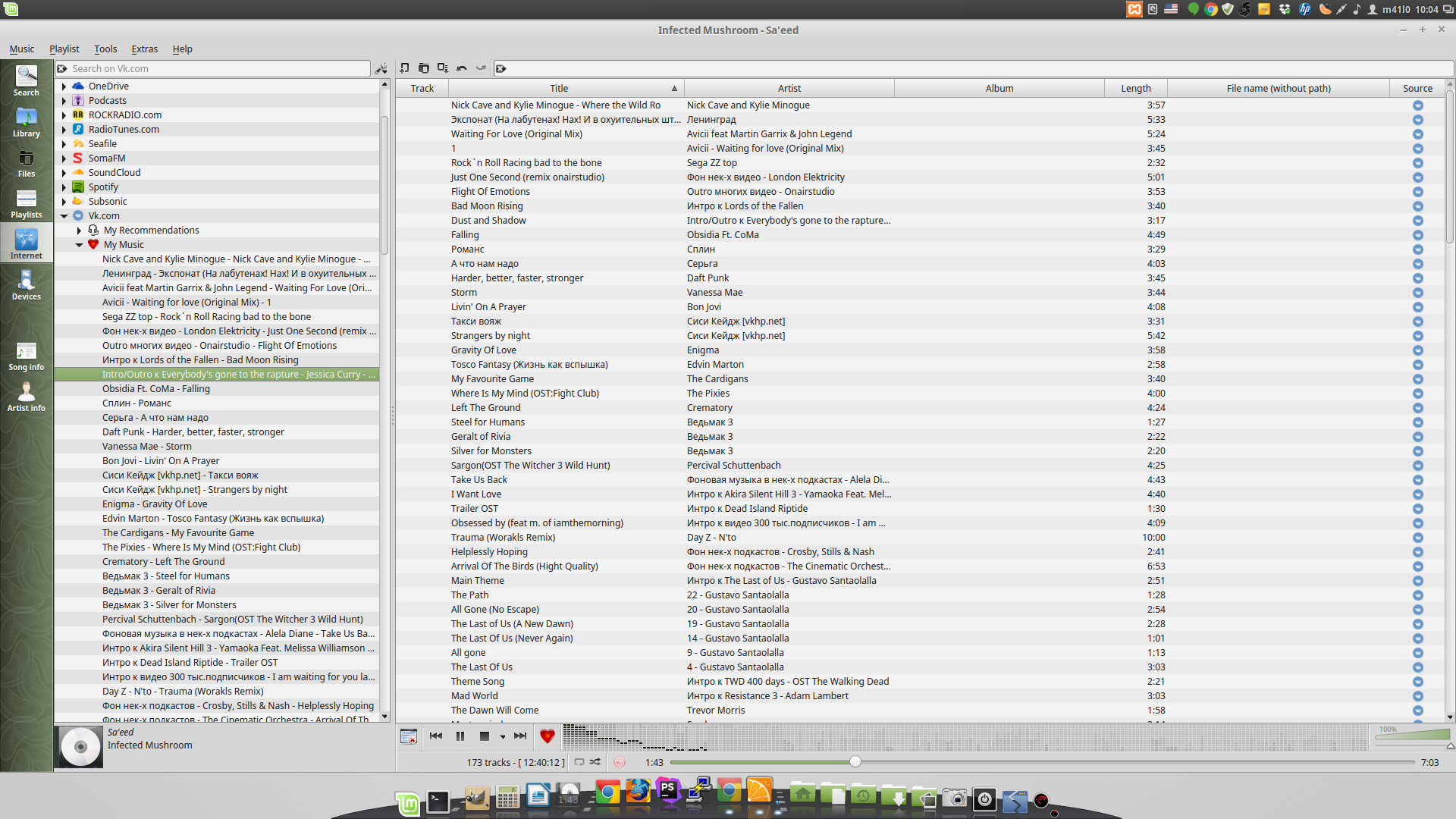Open the Help menu

pos(183,49)
